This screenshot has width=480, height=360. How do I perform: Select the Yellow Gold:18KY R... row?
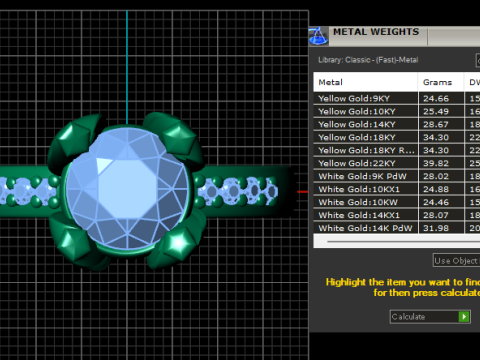397,151
